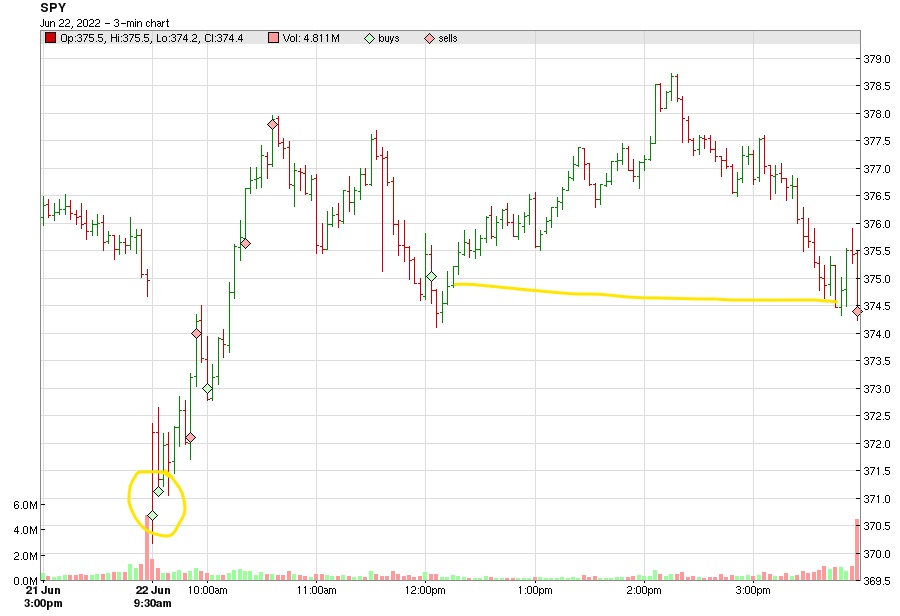Click the 370.0 price axis label
900x616 pixels.
click(877, 555)
